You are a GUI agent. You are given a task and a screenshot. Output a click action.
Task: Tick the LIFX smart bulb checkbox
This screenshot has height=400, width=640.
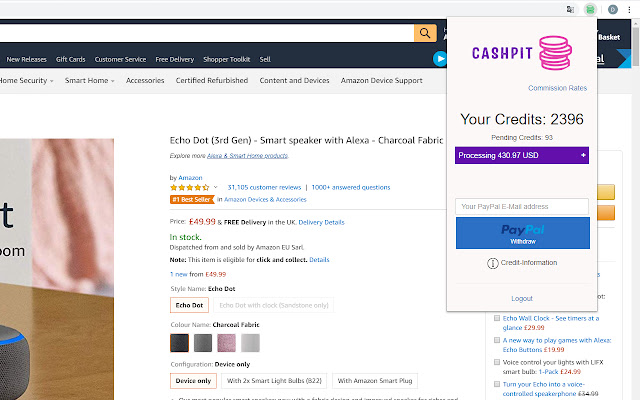click(x=497, y=362)
